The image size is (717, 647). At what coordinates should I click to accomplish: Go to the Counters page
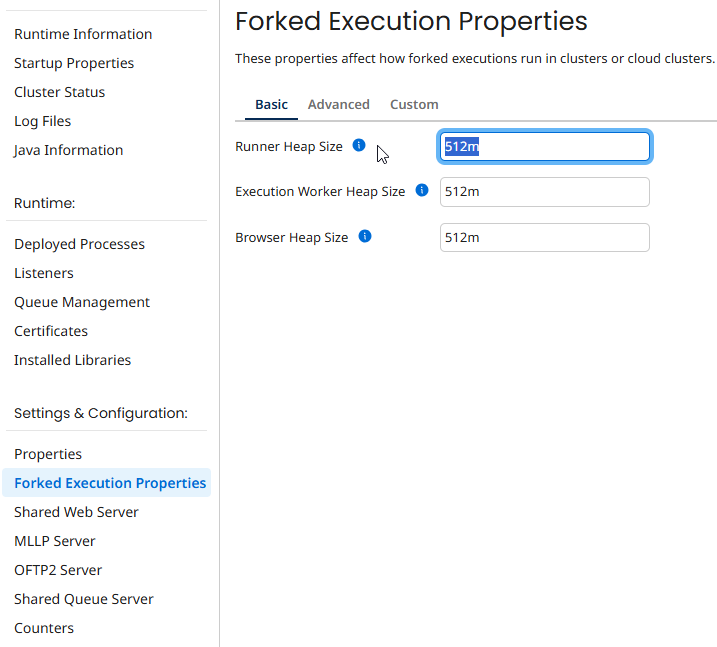click(44, 628)
